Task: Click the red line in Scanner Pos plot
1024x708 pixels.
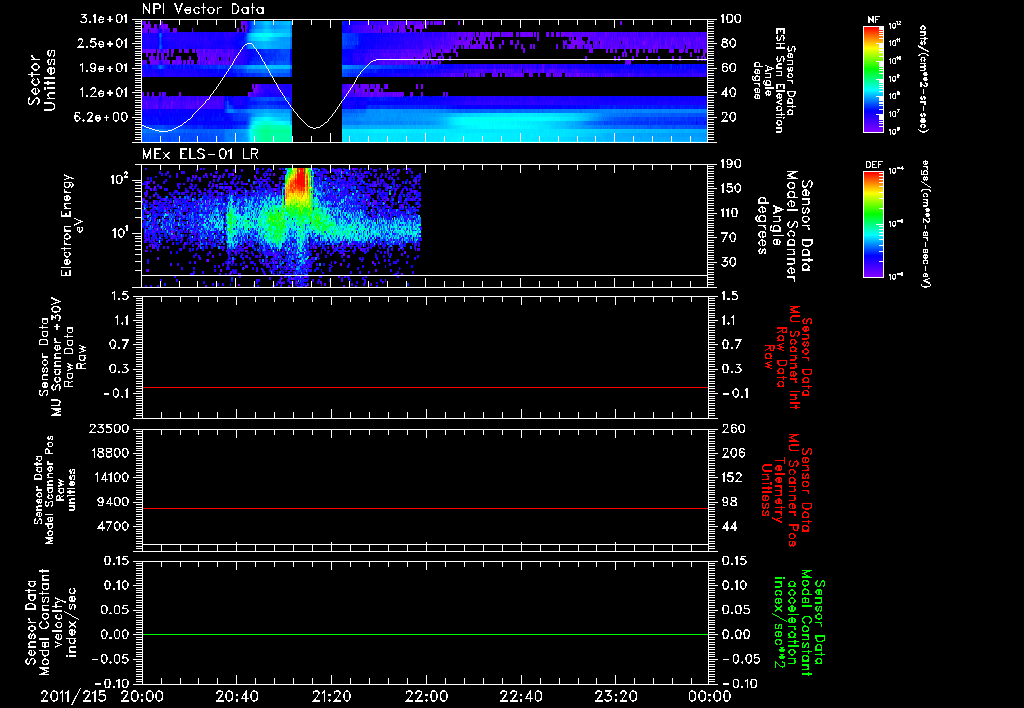Action: [x=425, y=508]
